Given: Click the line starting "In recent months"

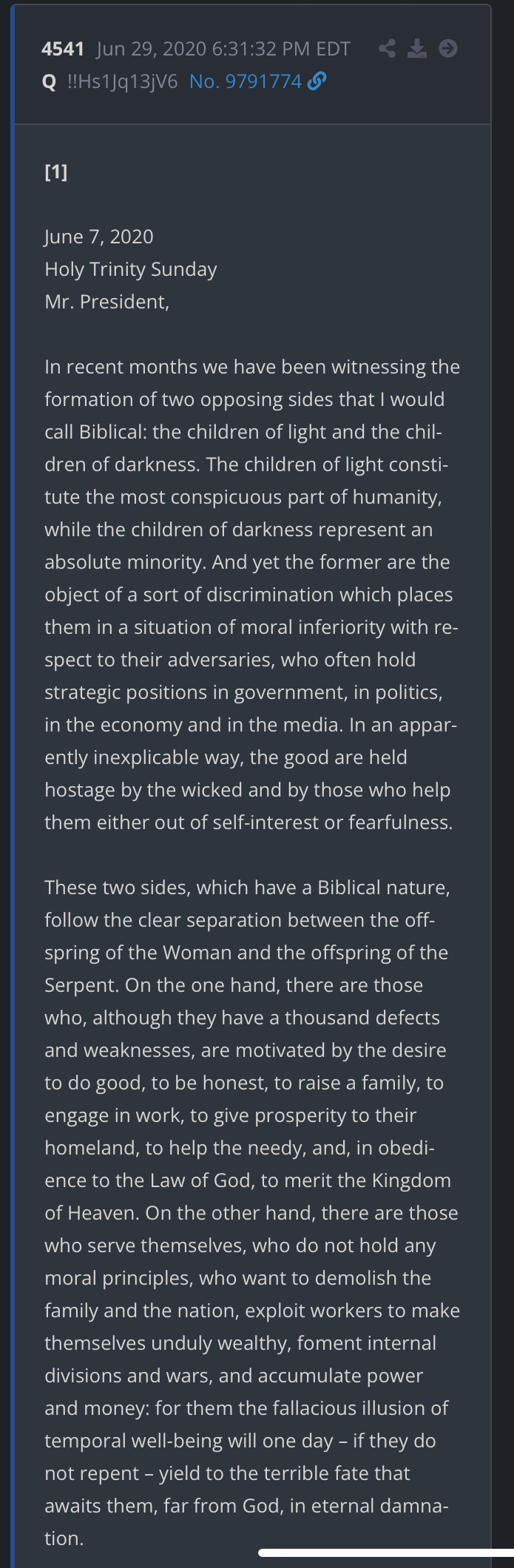Looking at the screenshot, I should [x=252, y=367].
